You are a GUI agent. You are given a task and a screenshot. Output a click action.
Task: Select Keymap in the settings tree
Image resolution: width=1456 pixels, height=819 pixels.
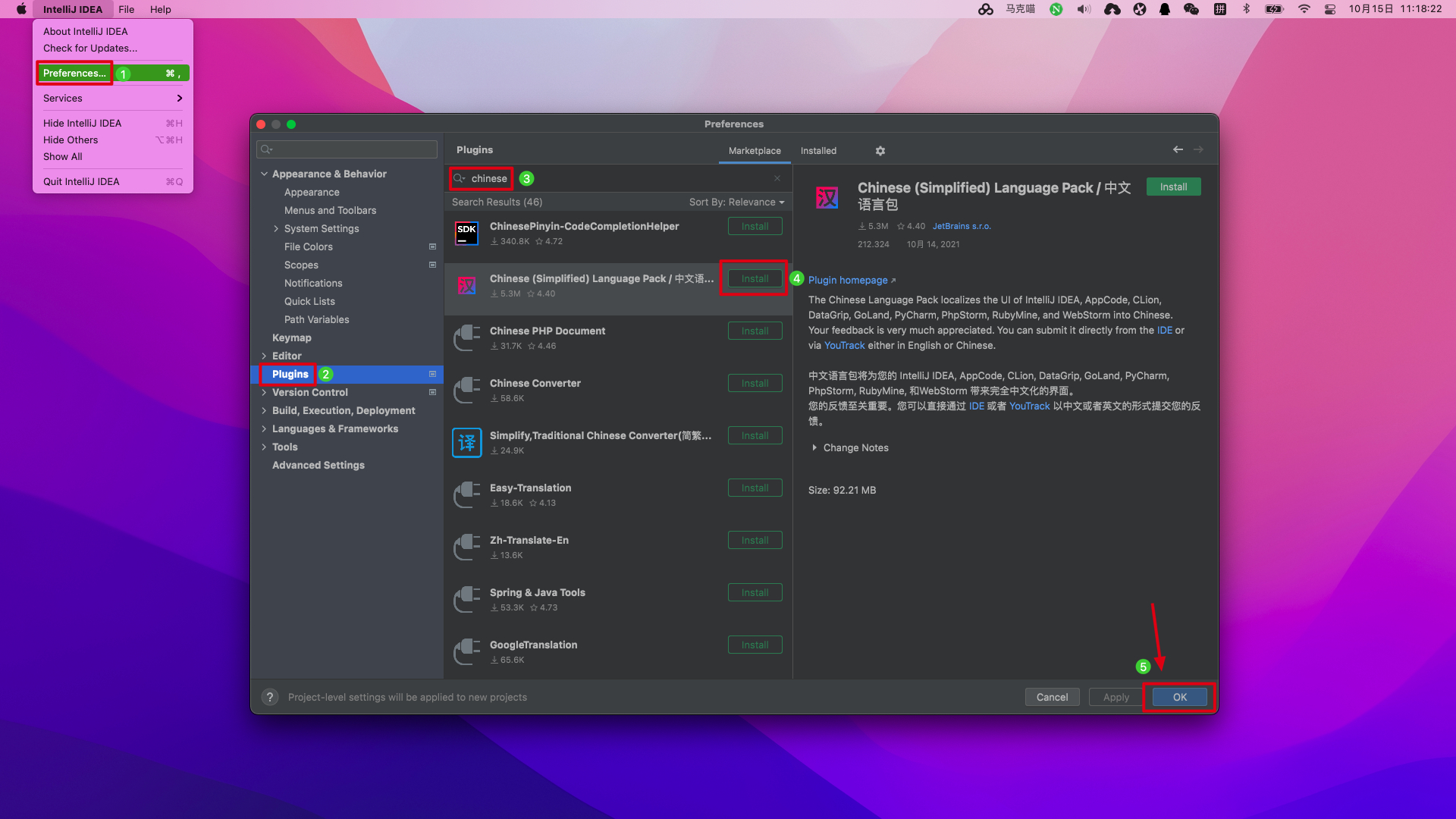coord(291,337)
